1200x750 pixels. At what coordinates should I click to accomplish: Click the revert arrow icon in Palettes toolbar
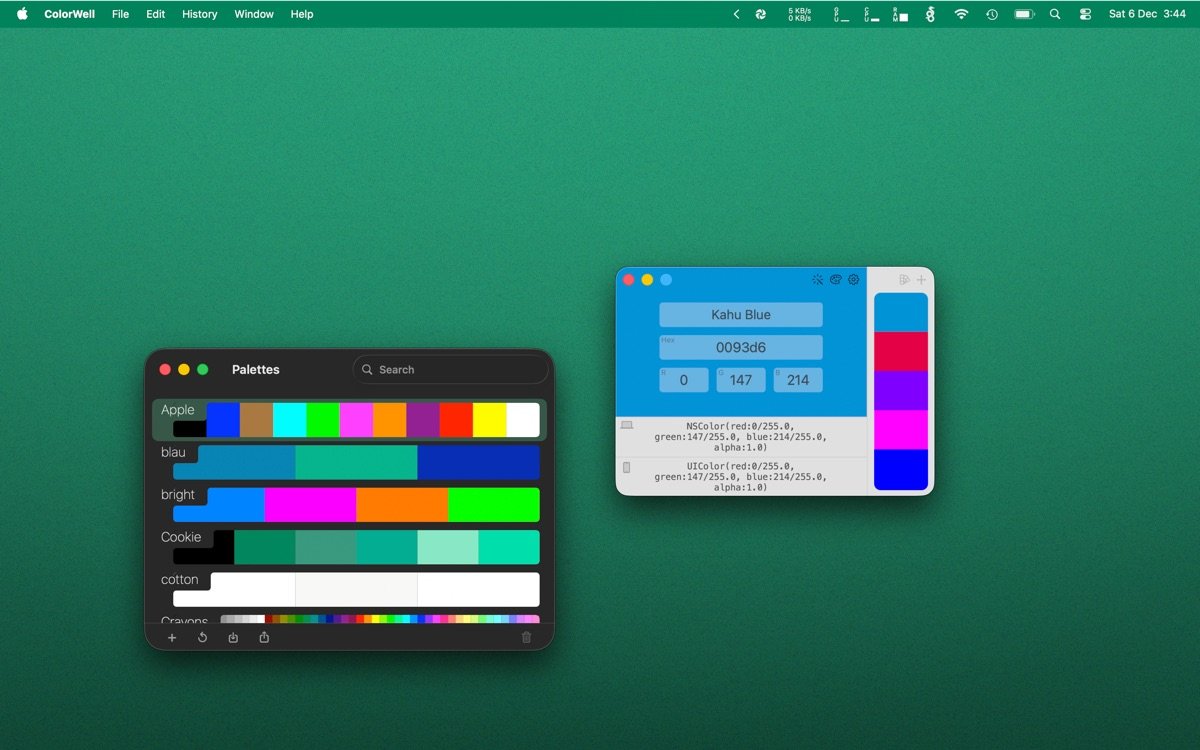pos(202,637)
